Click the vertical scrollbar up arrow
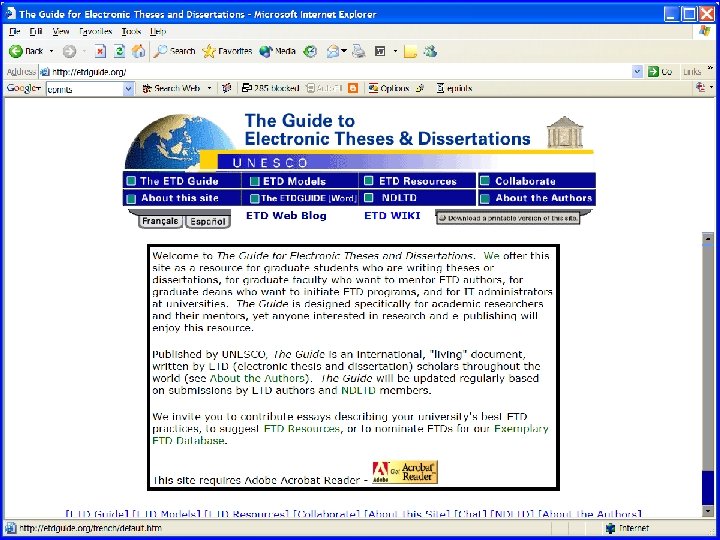This screenshot has width=720, height=540. coord(708,239)
